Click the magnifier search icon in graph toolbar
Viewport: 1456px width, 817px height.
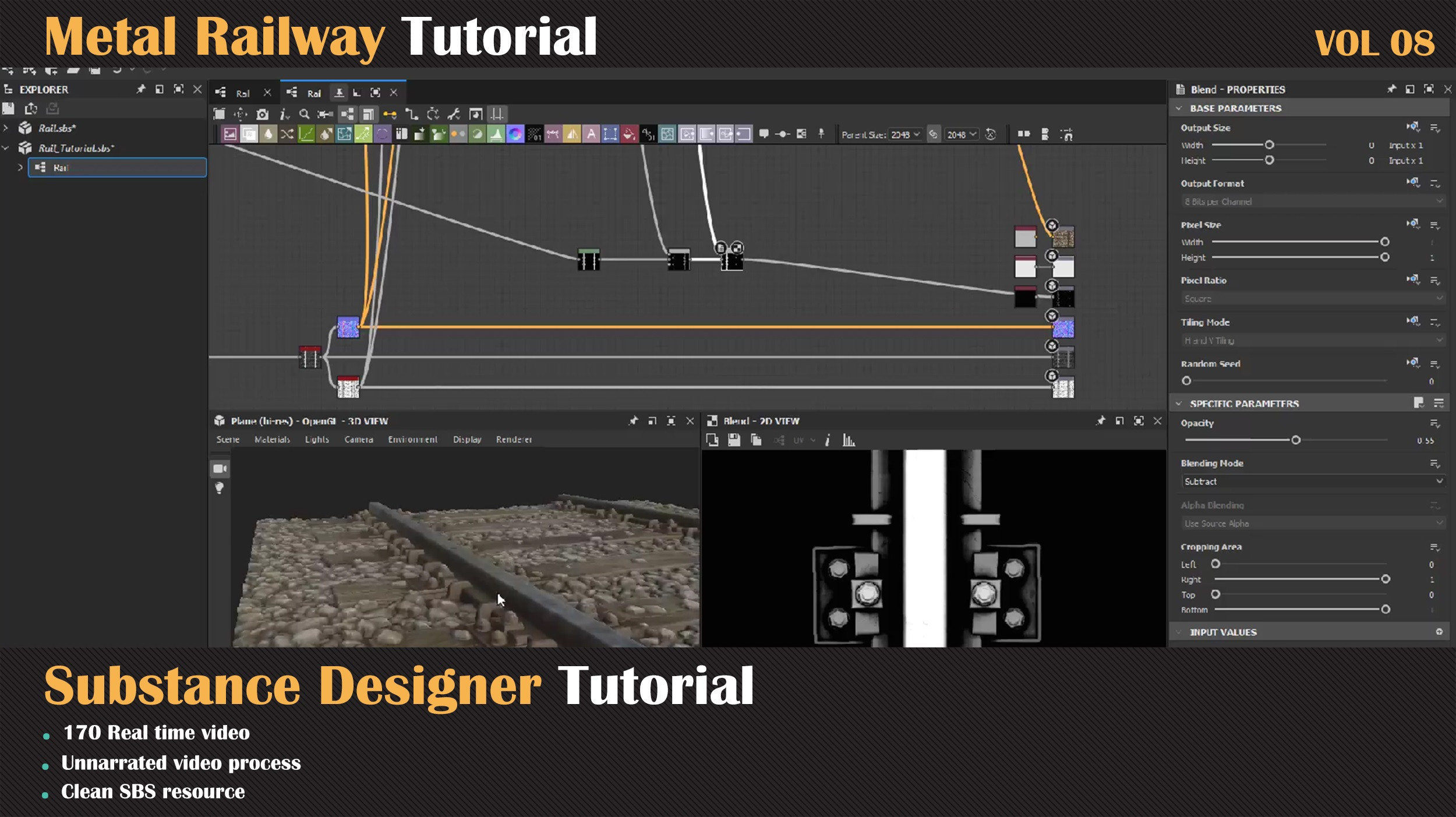point(304,114)
